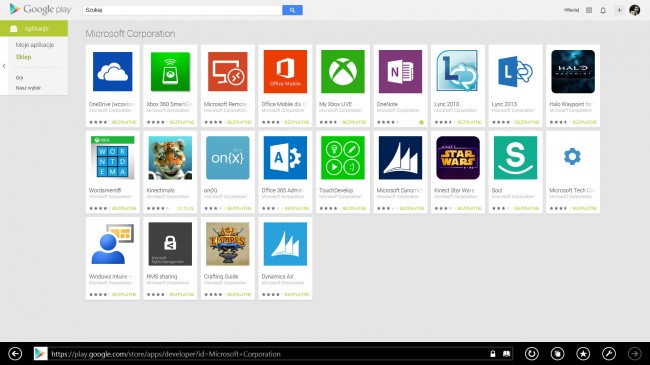
Task: Open the Kinect Star Wars app icon
Action: [x=458, y=158]
